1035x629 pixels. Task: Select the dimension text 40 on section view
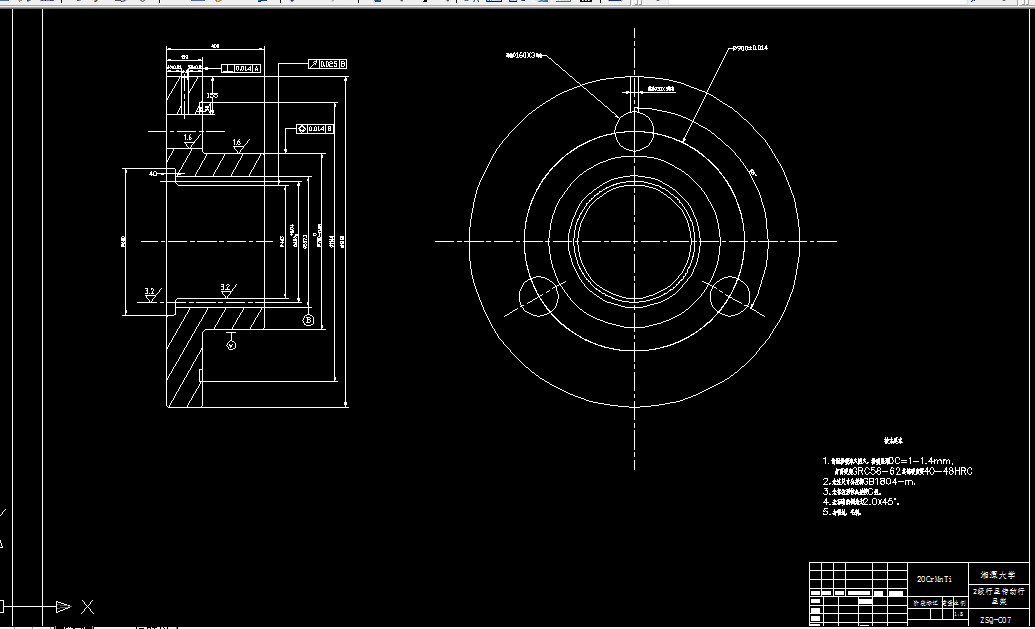pyautogui.click(x=153, y=174)
